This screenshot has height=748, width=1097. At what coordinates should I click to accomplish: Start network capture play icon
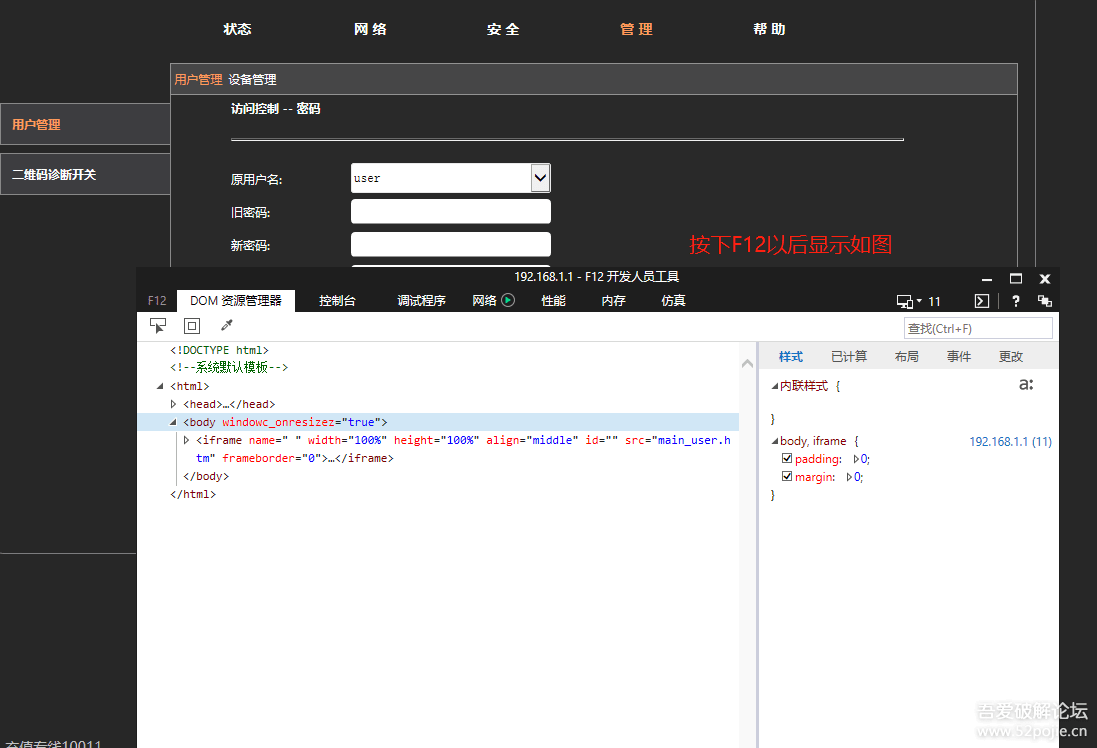click(508, 300)
